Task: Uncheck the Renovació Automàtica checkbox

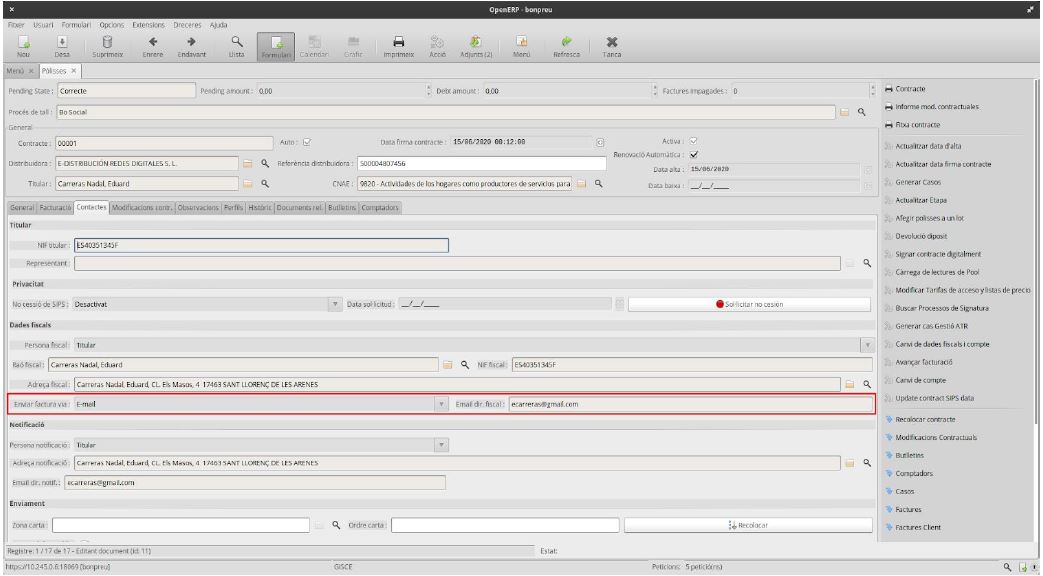Action: click(694, 155)
